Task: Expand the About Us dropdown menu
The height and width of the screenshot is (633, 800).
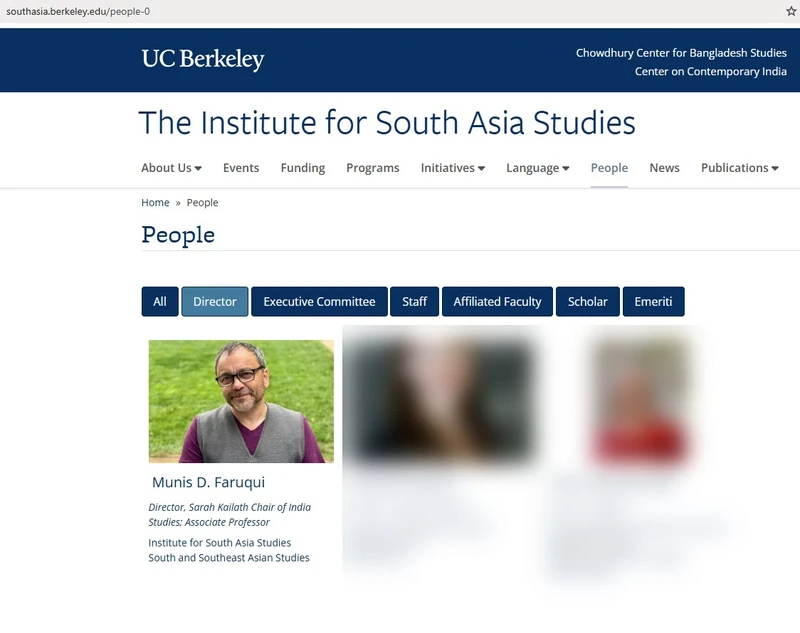Action: pos(170,168)
